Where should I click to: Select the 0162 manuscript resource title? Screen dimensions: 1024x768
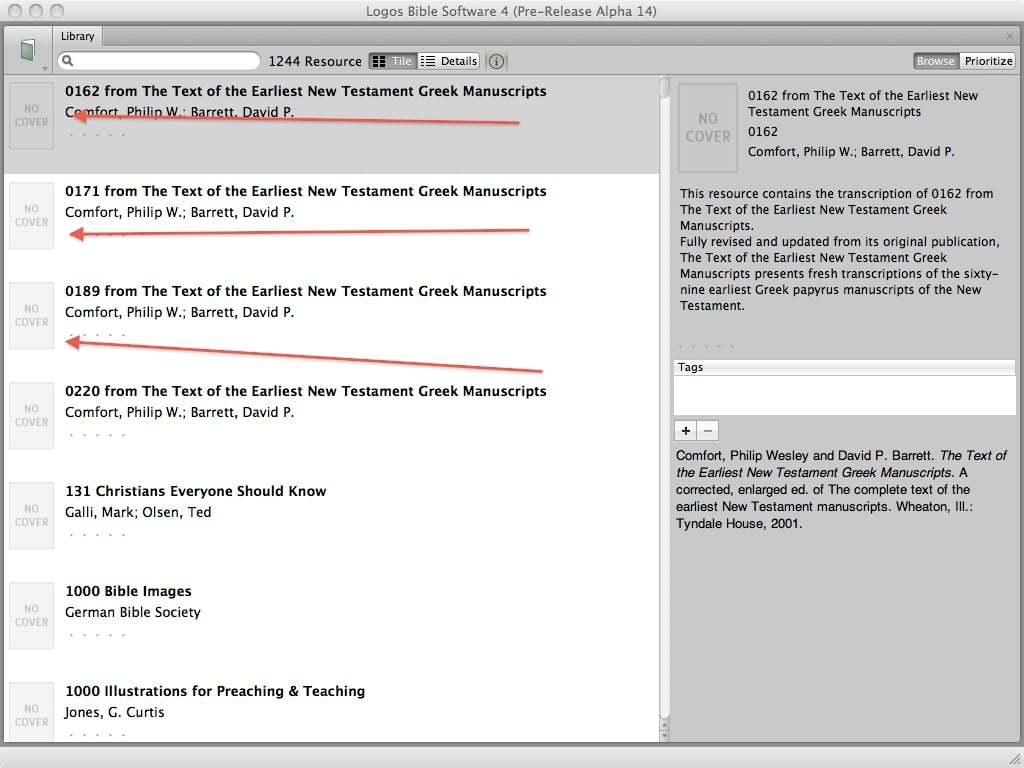306,91
